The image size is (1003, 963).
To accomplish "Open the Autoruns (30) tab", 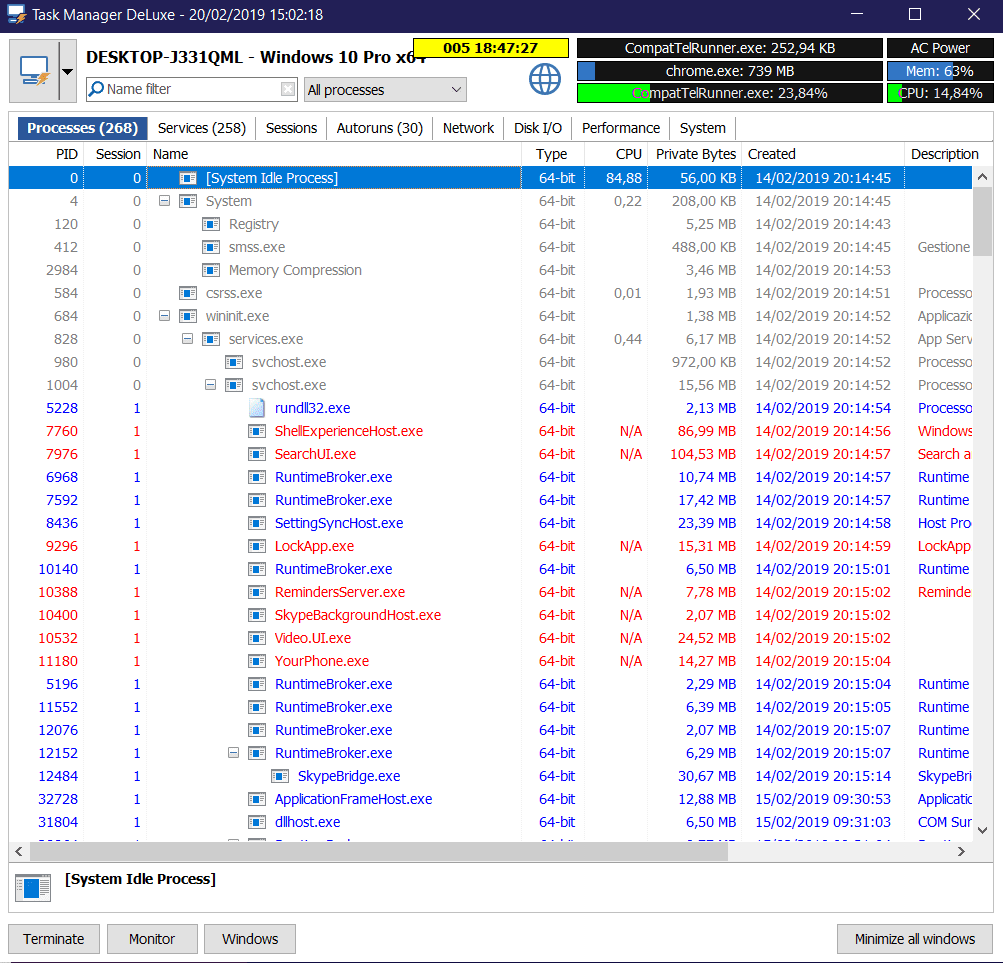I will coord(379,128).
